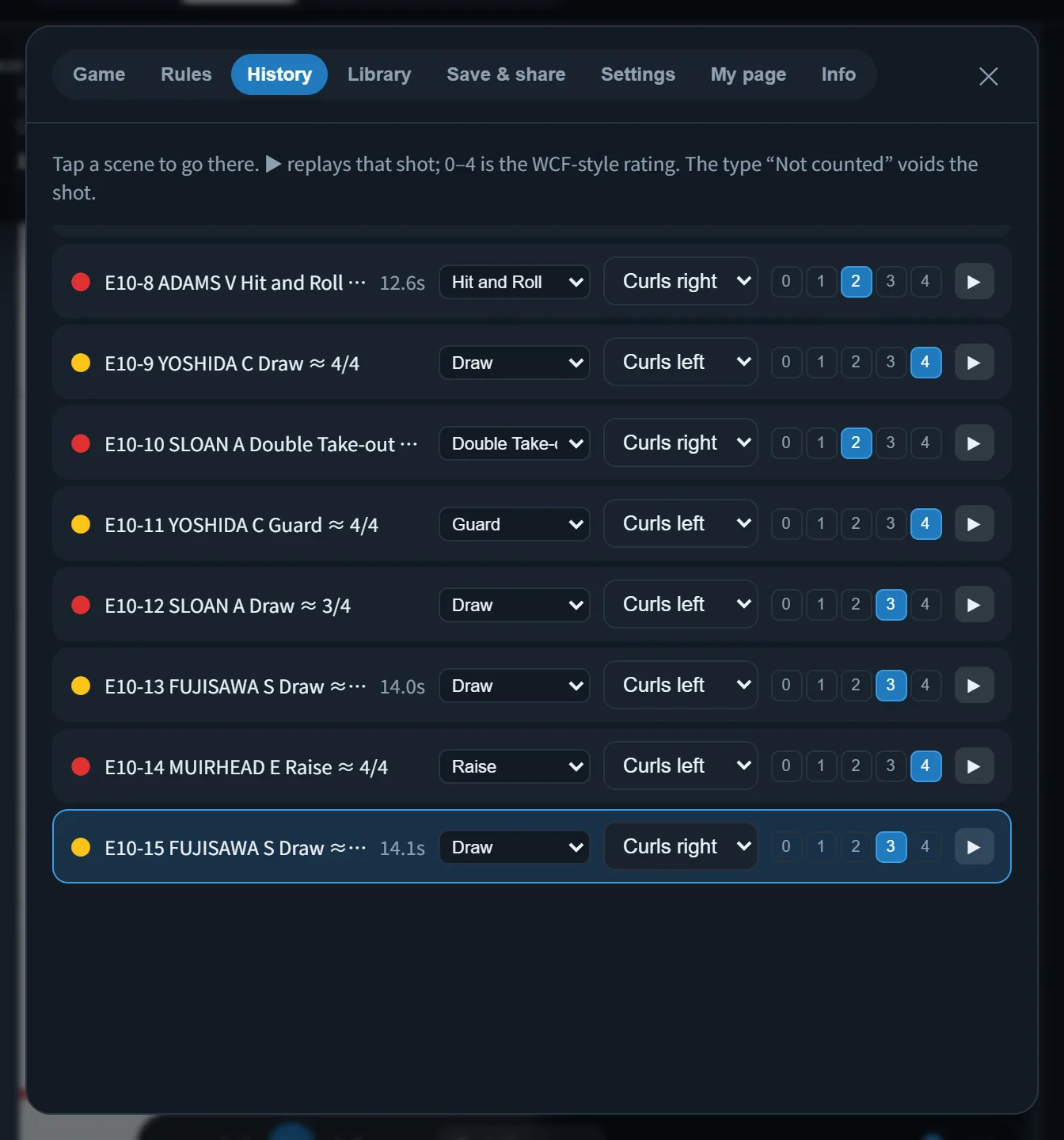Click the yellow team dot on E10-15 row
Image resolution: width=1064 pixels, height=1140 pixels.
81,847
